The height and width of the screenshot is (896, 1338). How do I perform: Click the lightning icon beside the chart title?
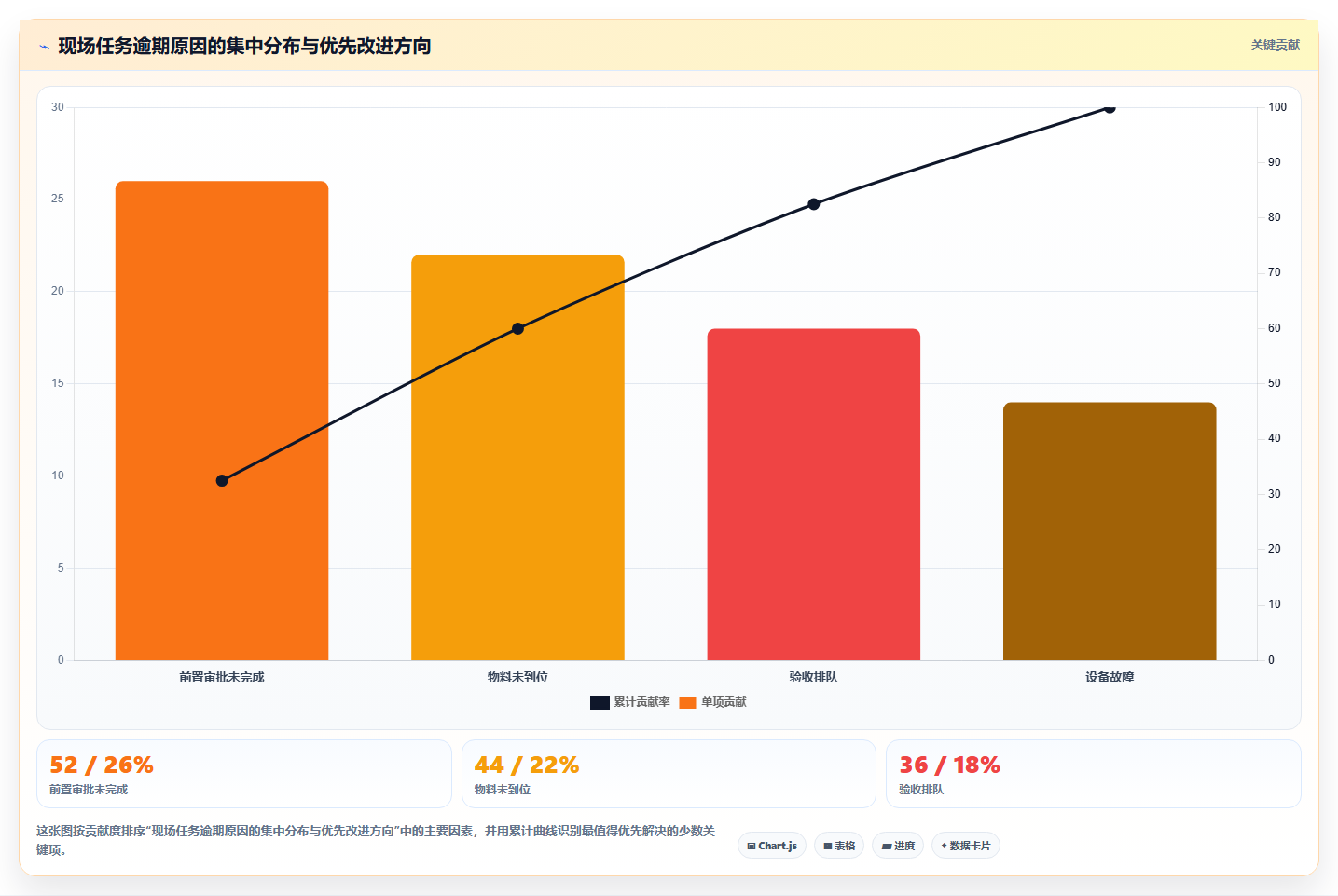click(44, 47)
